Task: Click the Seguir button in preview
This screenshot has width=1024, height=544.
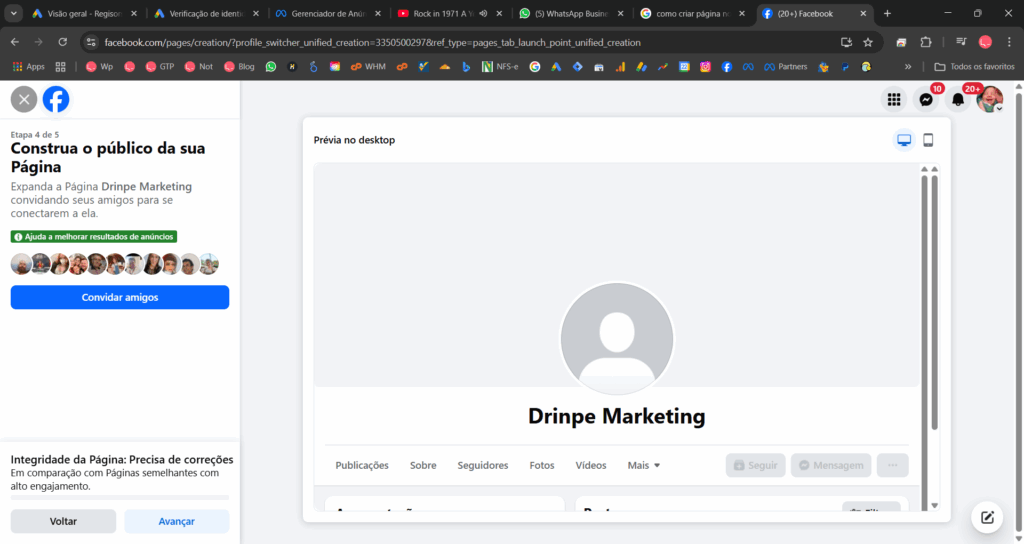Action: pyautogui.click(x=756, y=465)
